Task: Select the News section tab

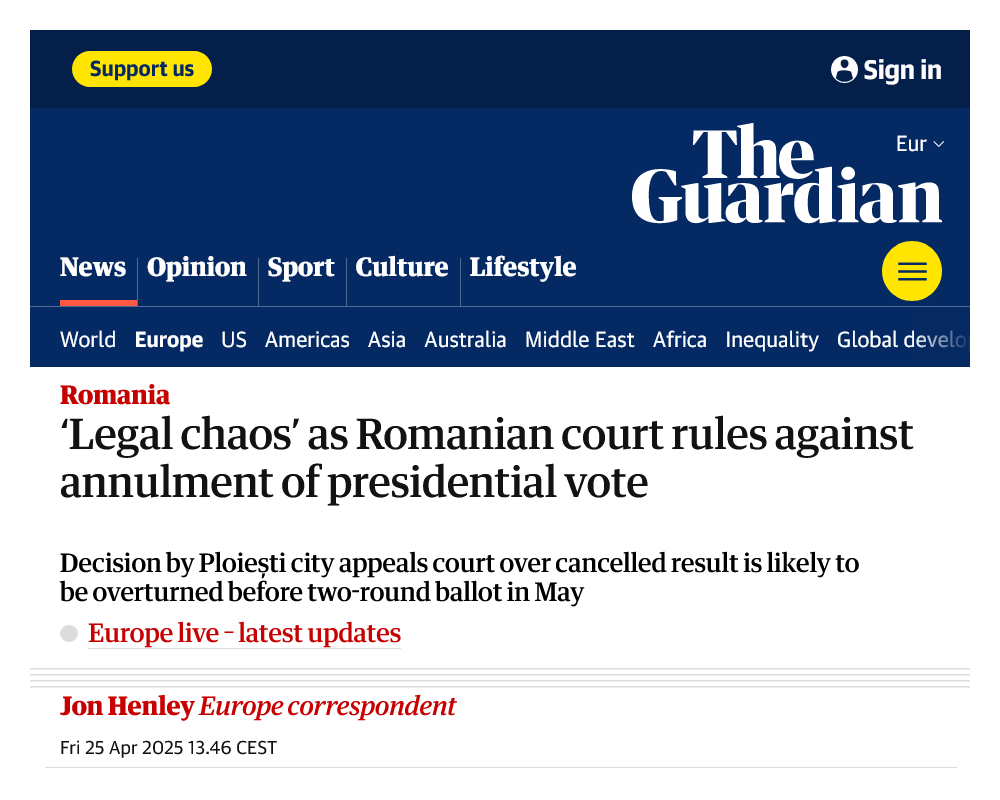Action: [x=93, y=267]
